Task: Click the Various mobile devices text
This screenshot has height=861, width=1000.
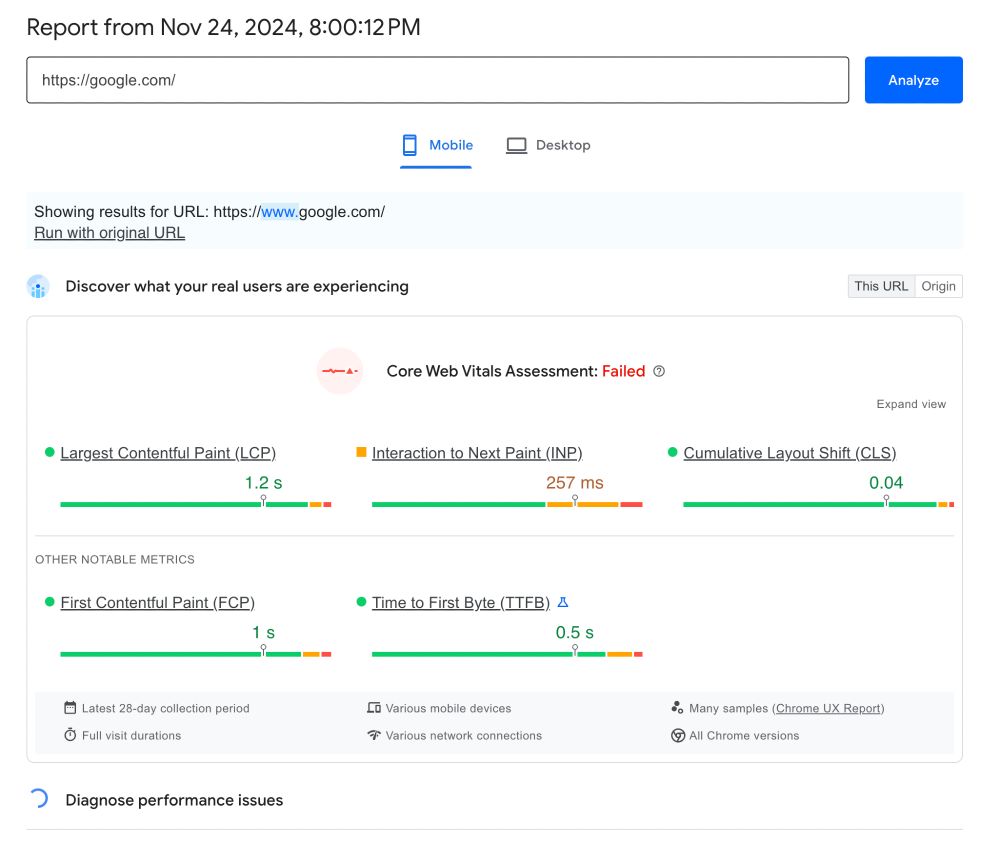Action: 448,708
